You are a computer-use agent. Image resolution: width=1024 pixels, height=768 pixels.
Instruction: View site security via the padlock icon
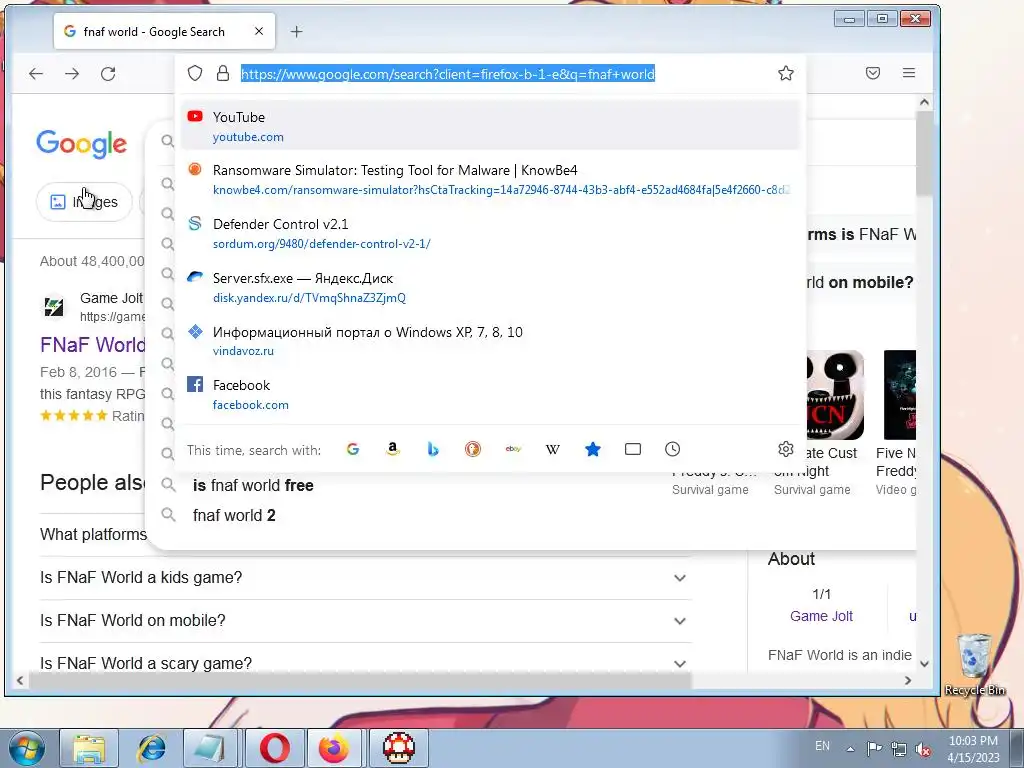pyautogui.click(x=223, y=73)
